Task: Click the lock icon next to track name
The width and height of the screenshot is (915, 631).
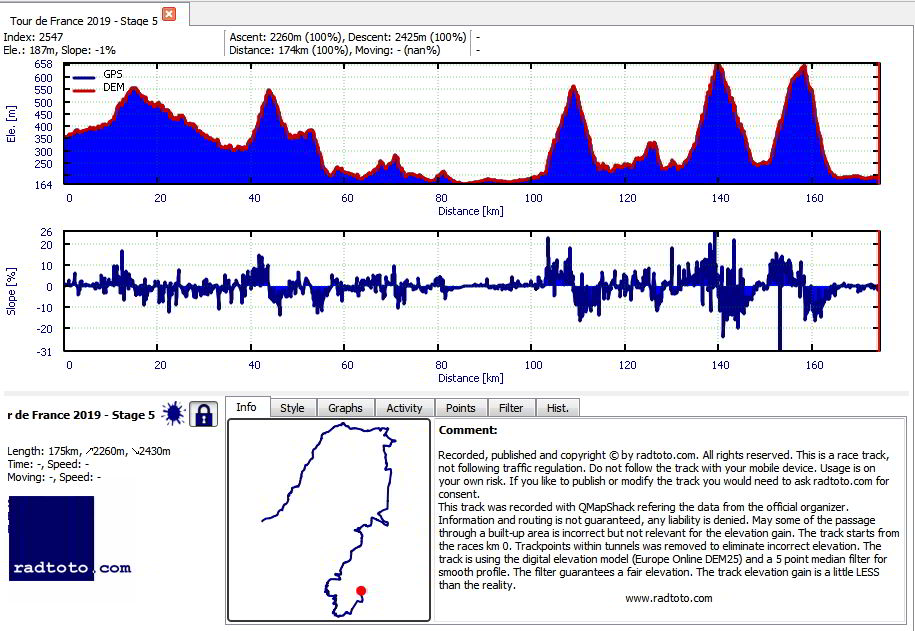Action: click(203, 414)
